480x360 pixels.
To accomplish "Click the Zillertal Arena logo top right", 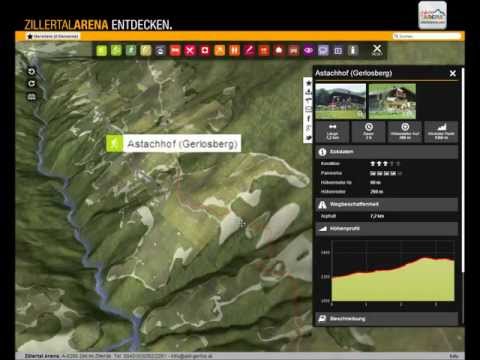I will (x=433, y=15).
